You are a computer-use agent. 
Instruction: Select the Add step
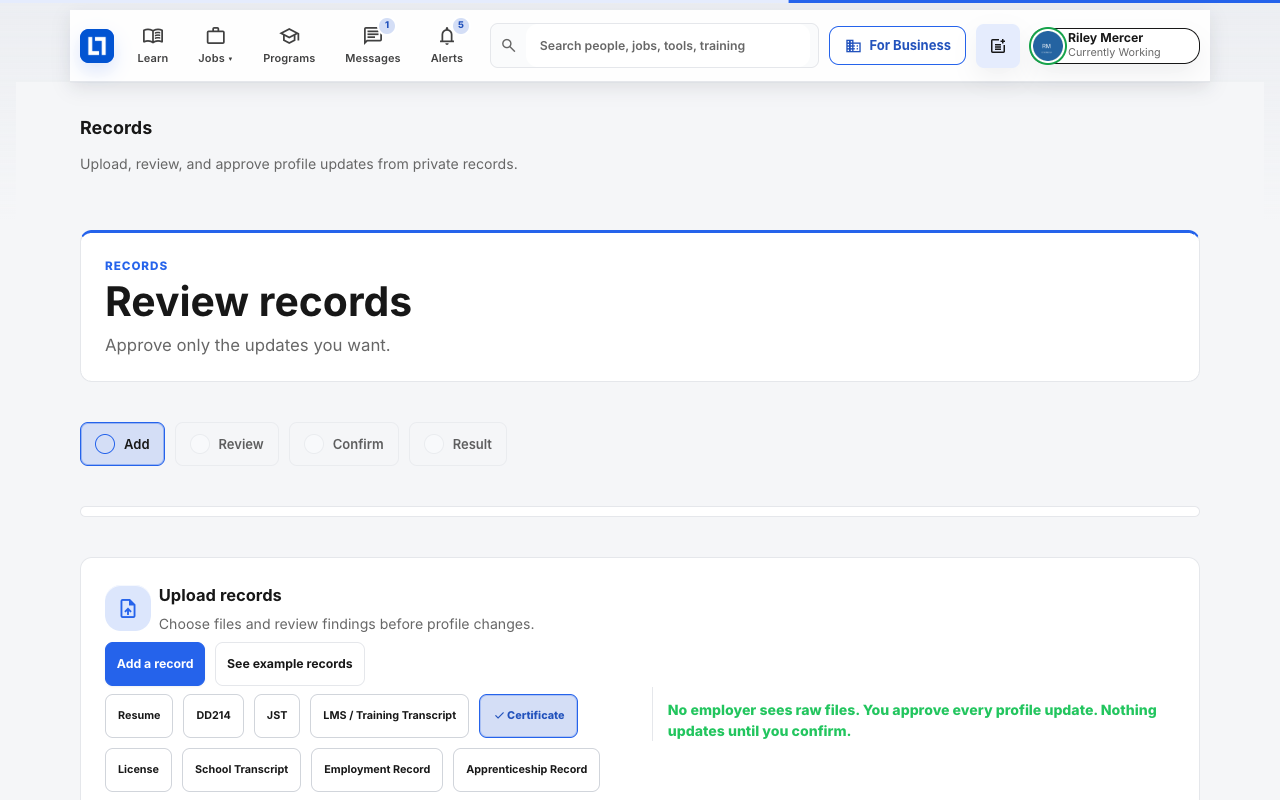coord(122,444)
